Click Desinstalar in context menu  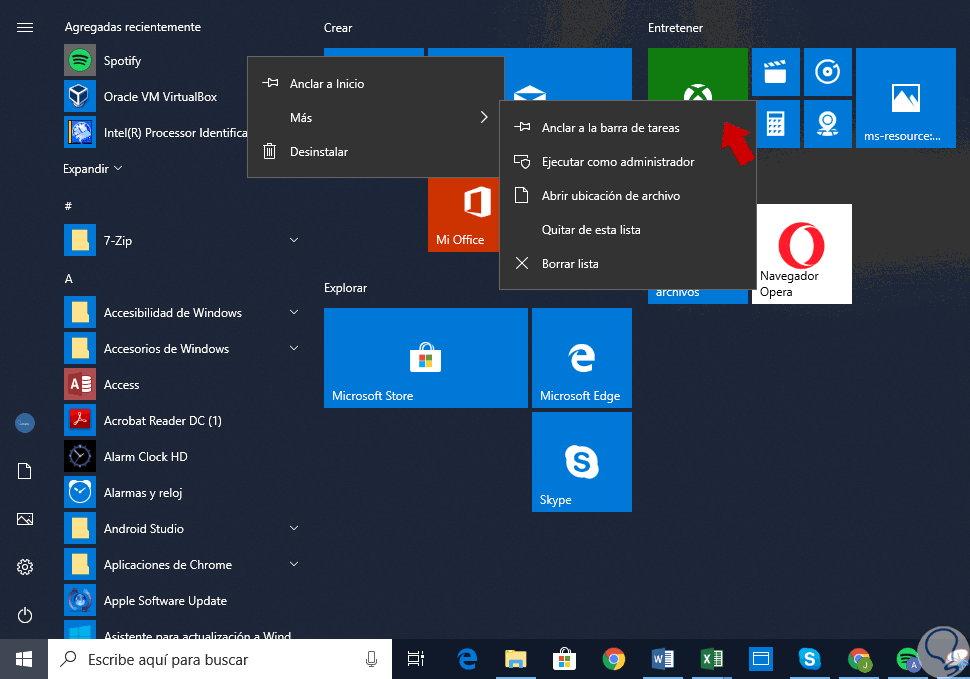click(318, 152)
